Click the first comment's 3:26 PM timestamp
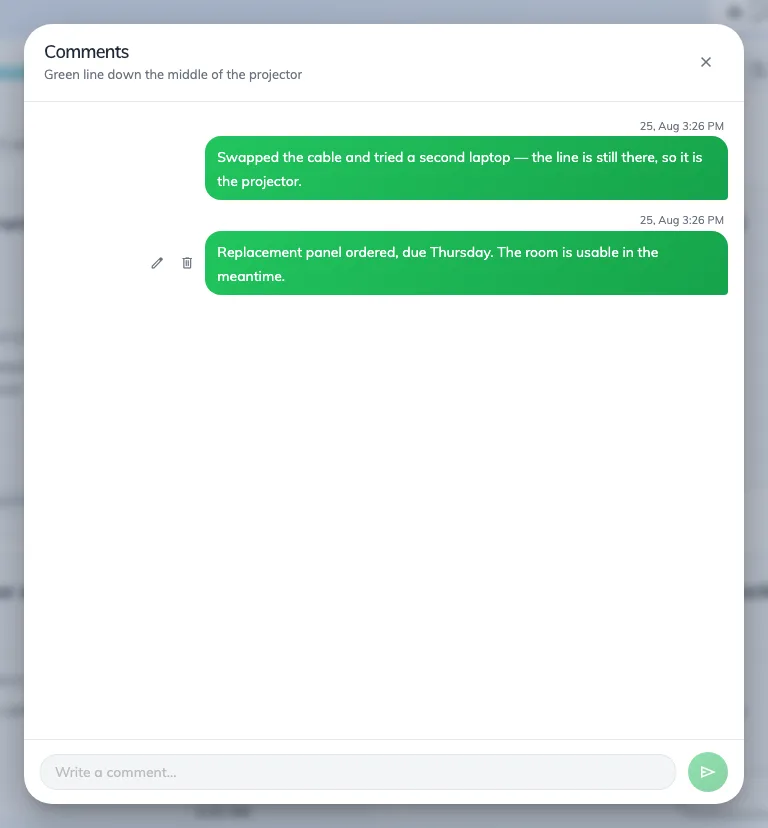This screenshot has width=768, height=828. pyautogui.click(x=681, y=126)
